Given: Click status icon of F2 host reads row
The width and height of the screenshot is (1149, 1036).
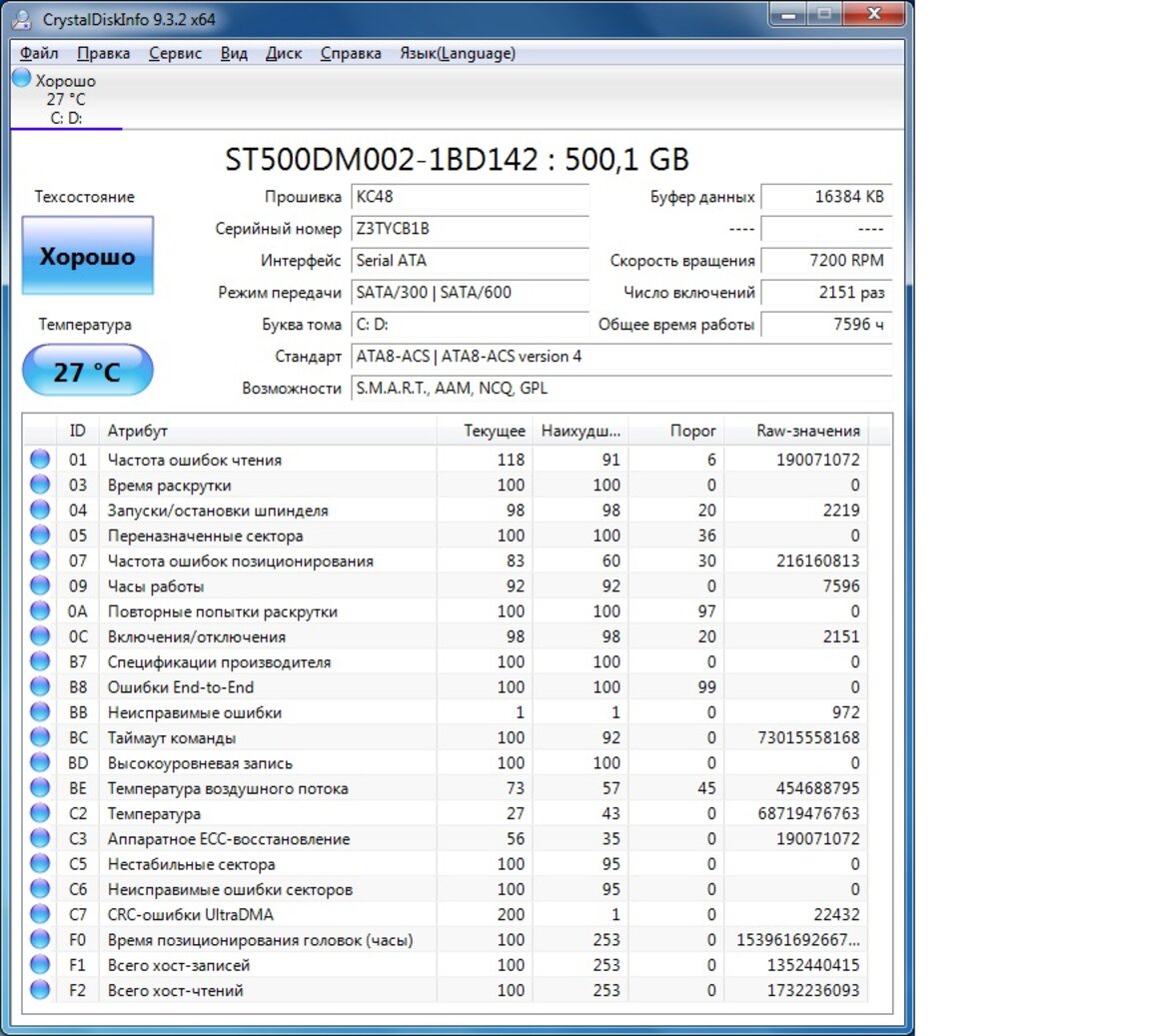Looking at the screenshot, I should (x=40, y=990).
